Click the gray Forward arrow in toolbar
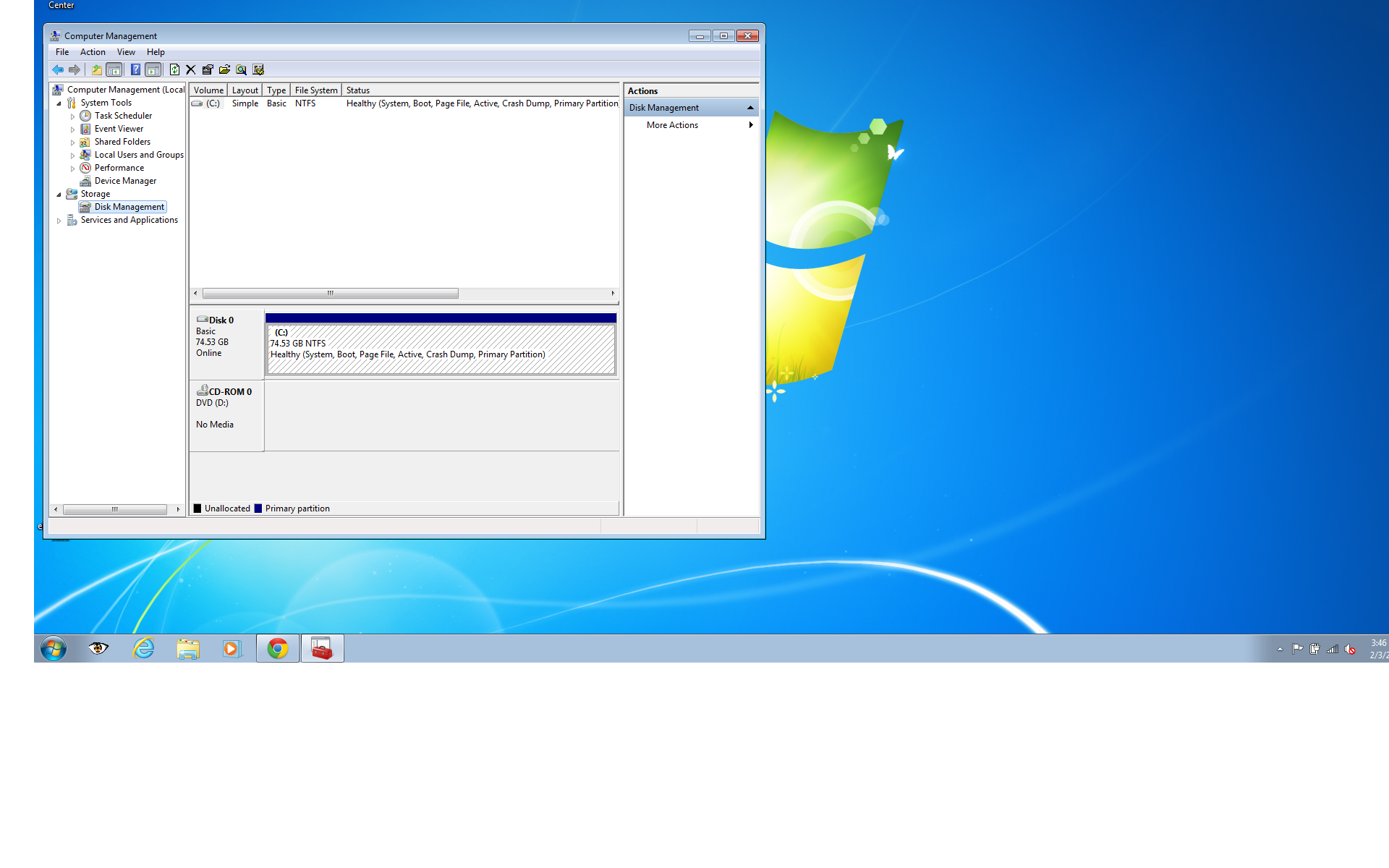This screenshot has width=1389, height=868. pyautogui.click(x=75, y=70)
